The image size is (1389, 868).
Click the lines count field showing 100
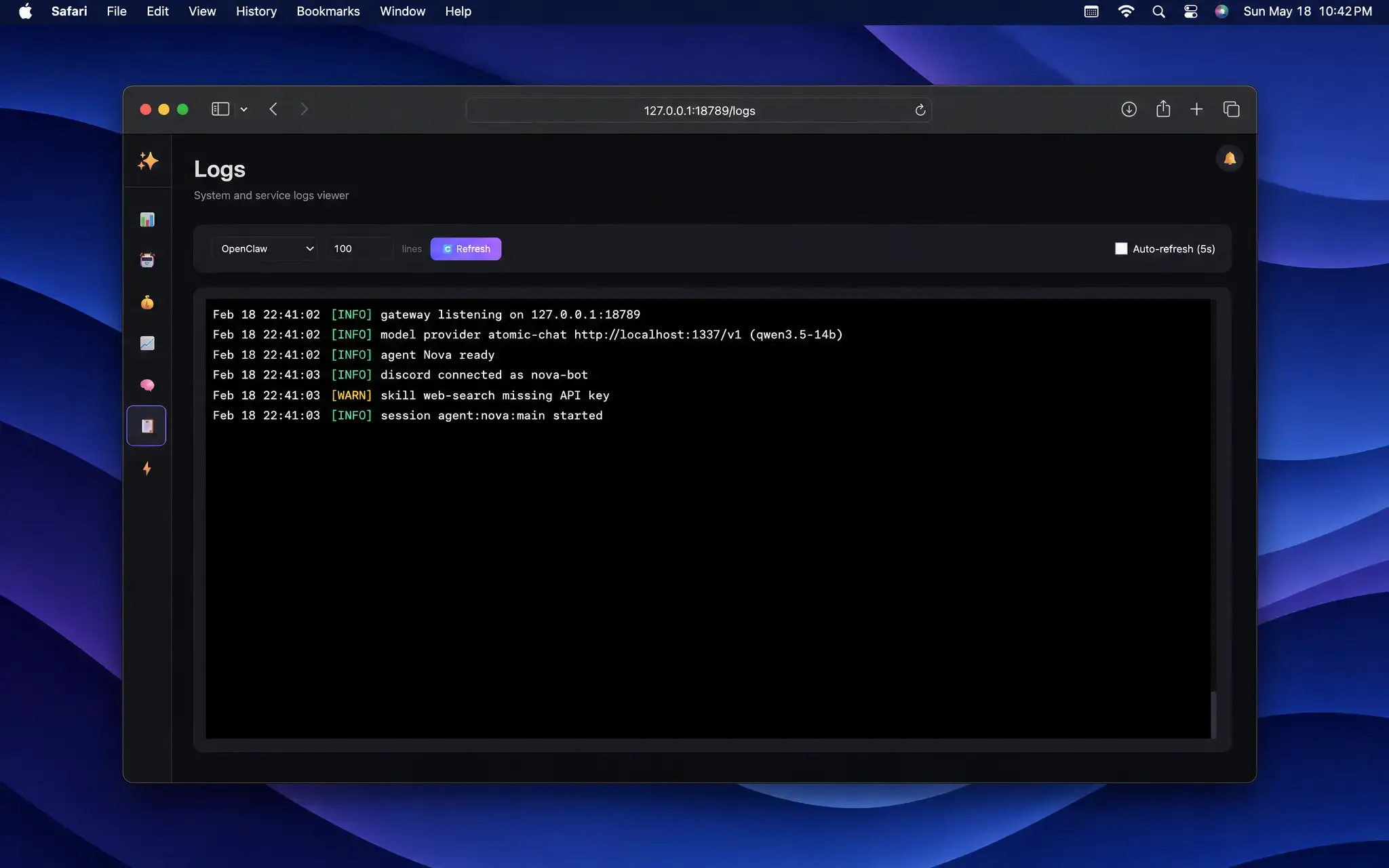coord(359,249)
